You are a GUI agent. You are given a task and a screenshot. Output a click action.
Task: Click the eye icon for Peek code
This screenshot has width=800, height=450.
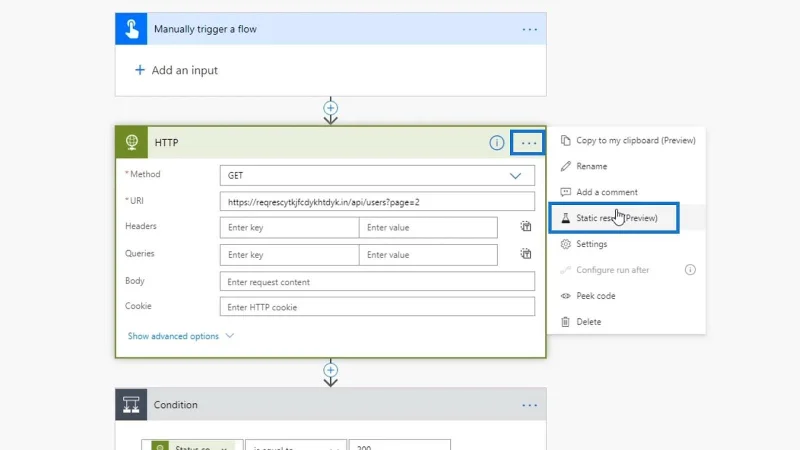565,296
